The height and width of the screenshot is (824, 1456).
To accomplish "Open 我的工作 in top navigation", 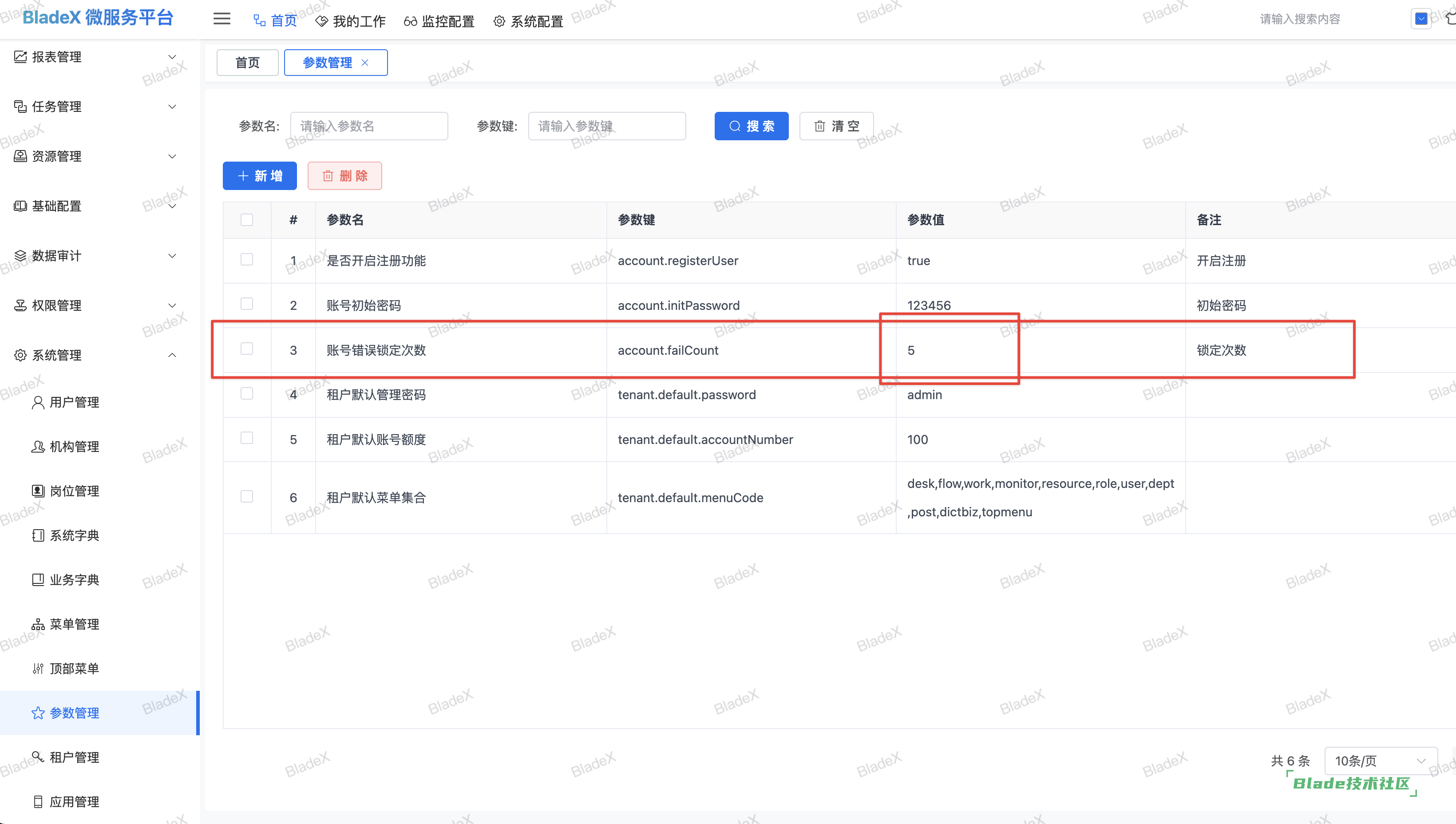I will (x=351, y=21).
